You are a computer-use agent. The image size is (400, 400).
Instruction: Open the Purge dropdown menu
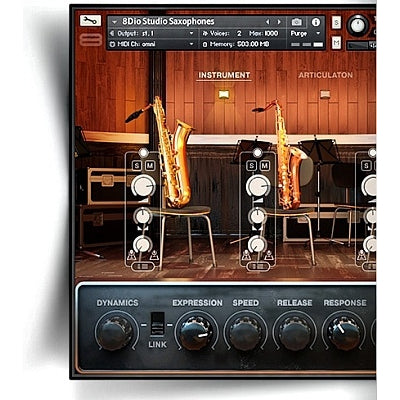(305, 33)
